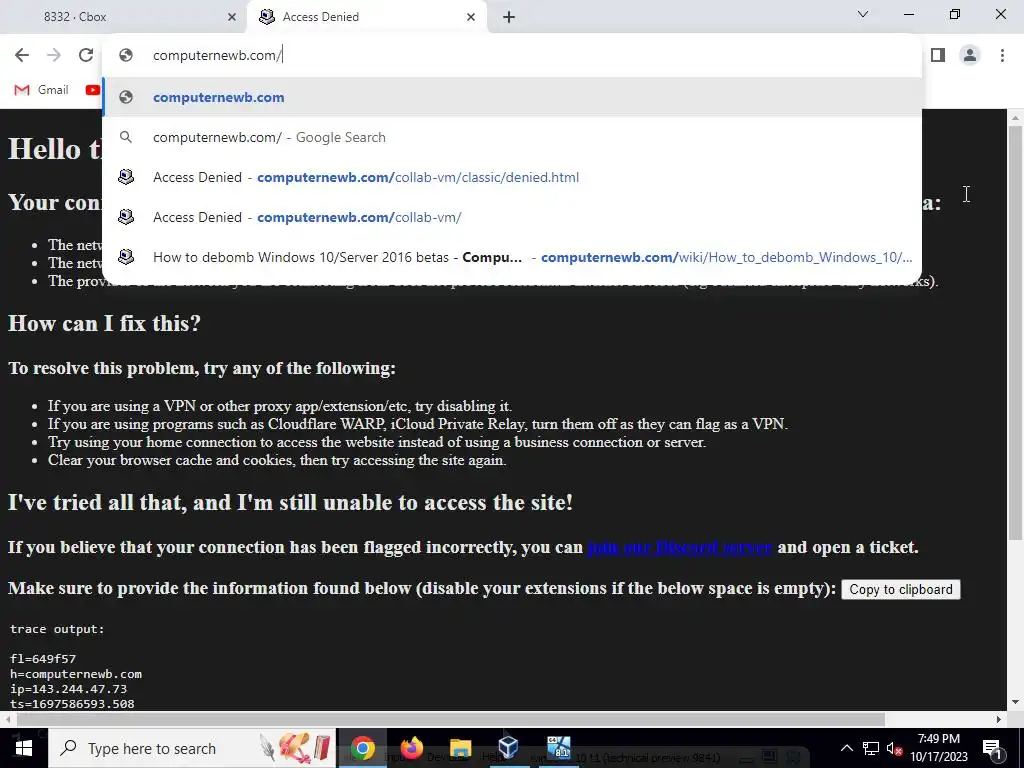Open Firefox from the taskbar
This screenshot has height=768, width=1024.
(411, 748)
